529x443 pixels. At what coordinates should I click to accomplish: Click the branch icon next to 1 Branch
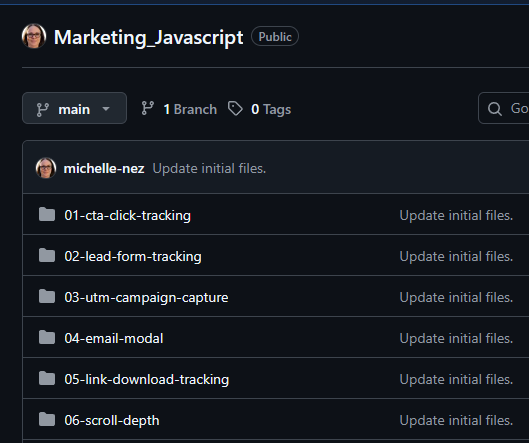[x=147, y=109]
